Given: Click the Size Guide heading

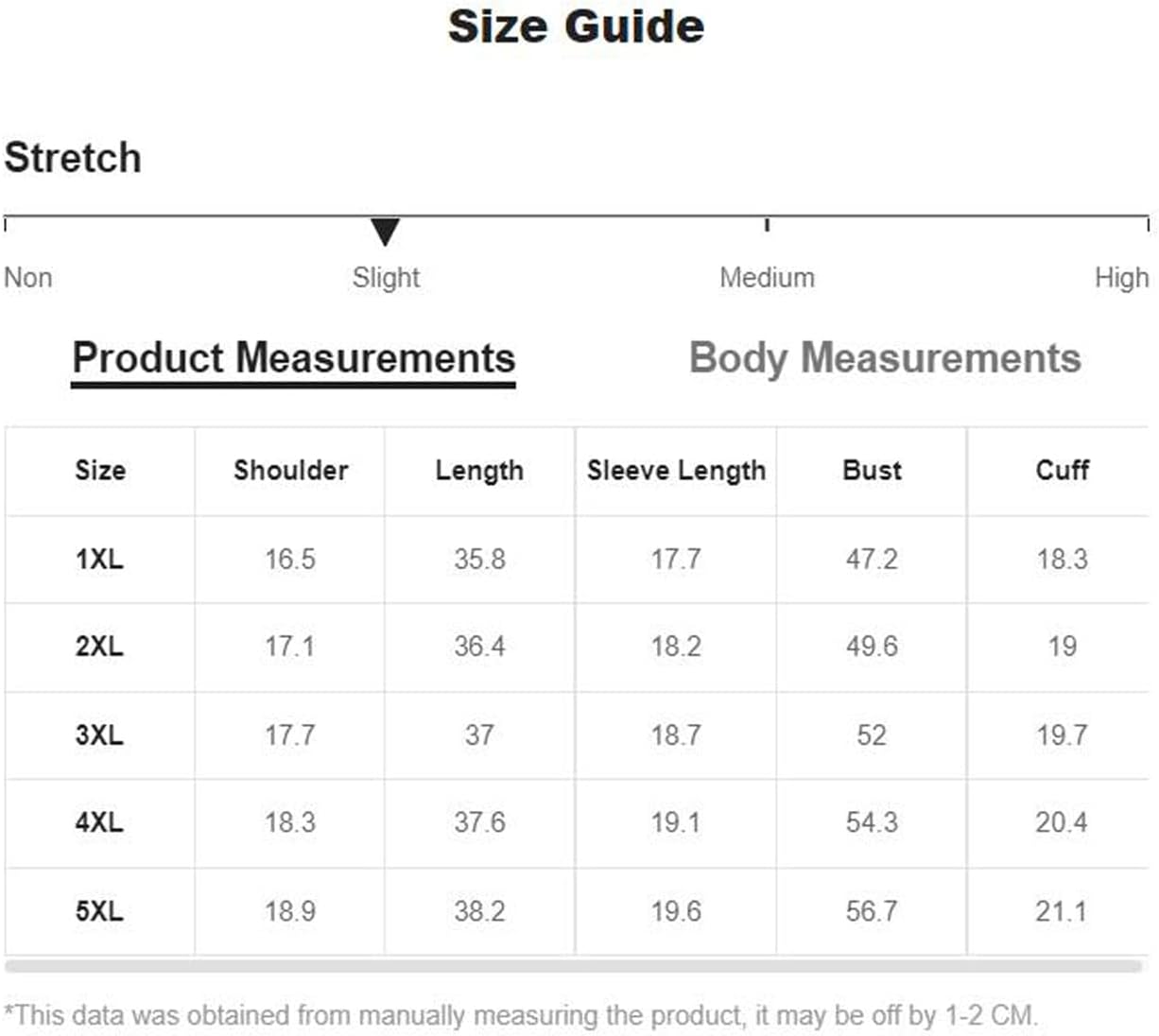Looking at the screenshot, I should (576, 26).
